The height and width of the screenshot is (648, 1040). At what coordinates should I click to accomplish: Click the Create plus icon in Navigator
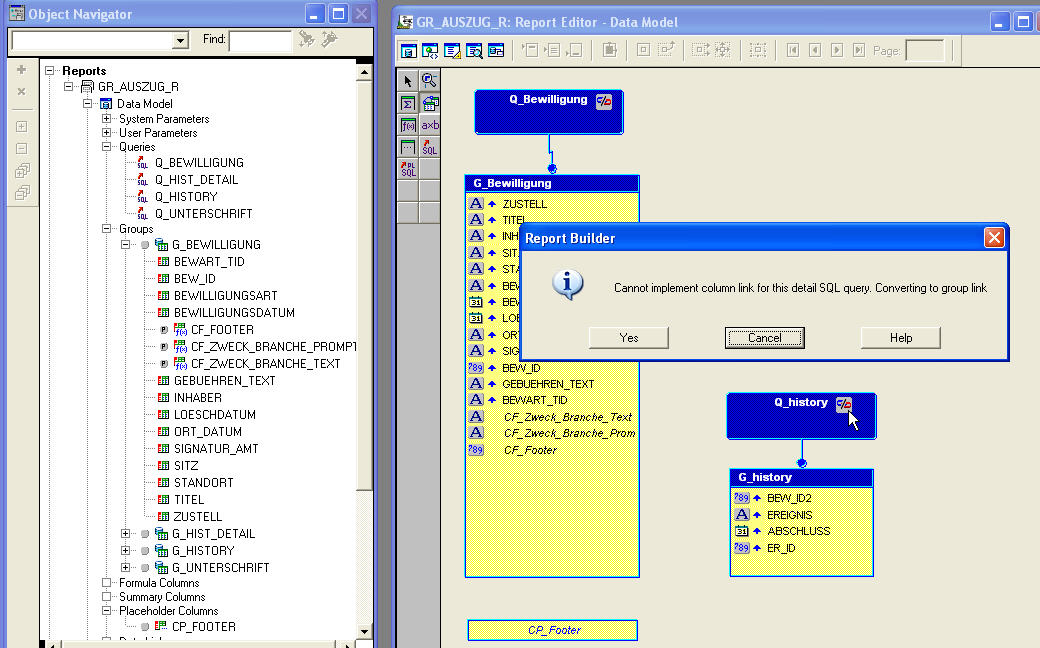pyautogui.click(x=21, y=70)
